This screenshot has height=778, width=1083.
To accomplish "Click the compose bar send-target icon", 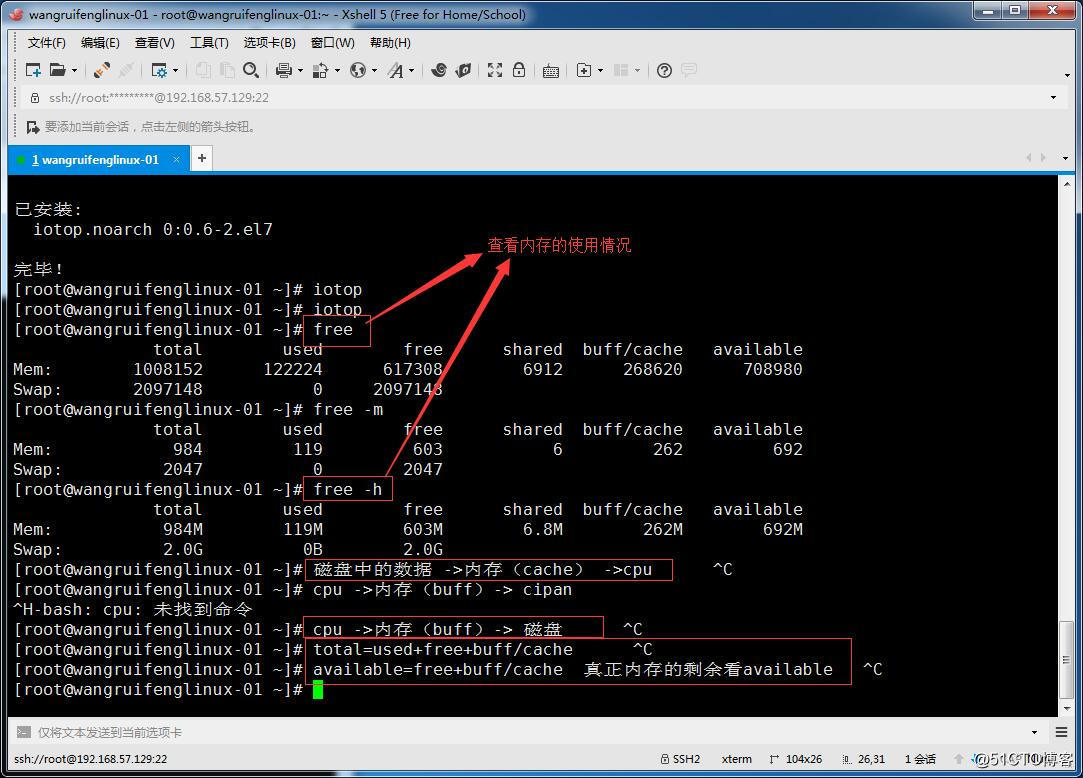I will (23, 732).
